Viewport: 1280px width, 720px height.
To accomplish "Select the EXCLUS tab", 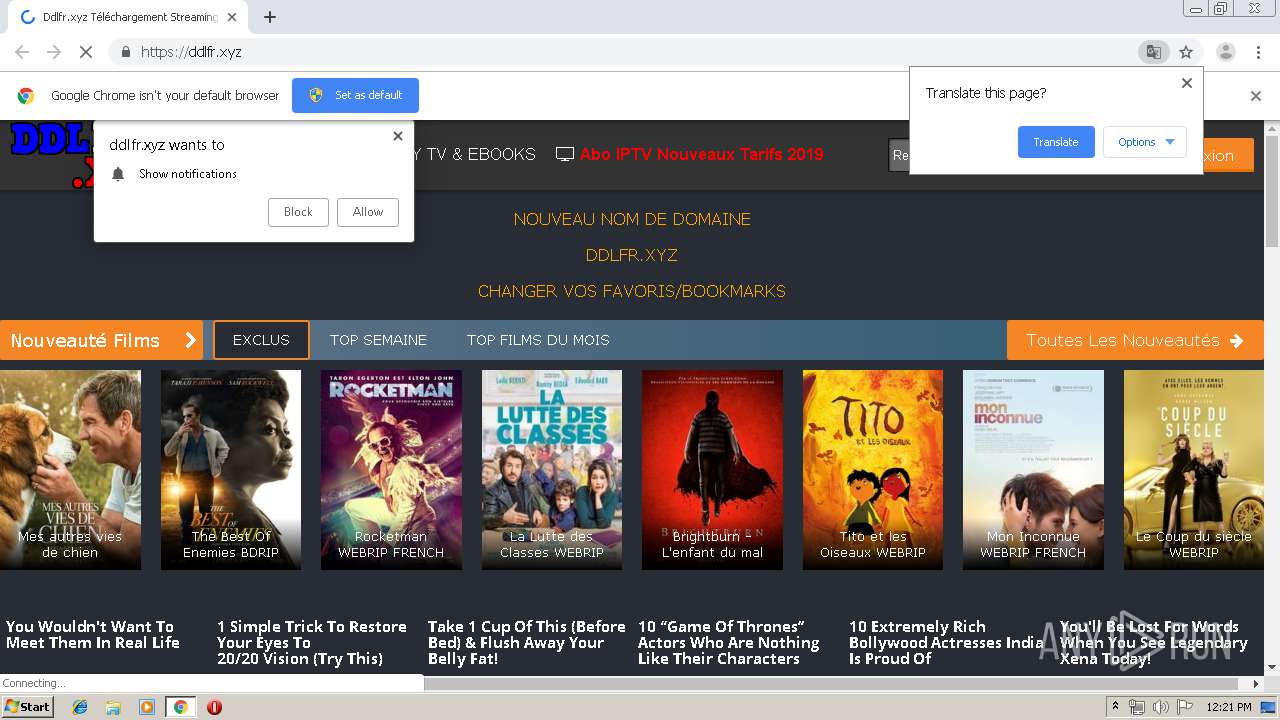I will (x=261, y=340).
